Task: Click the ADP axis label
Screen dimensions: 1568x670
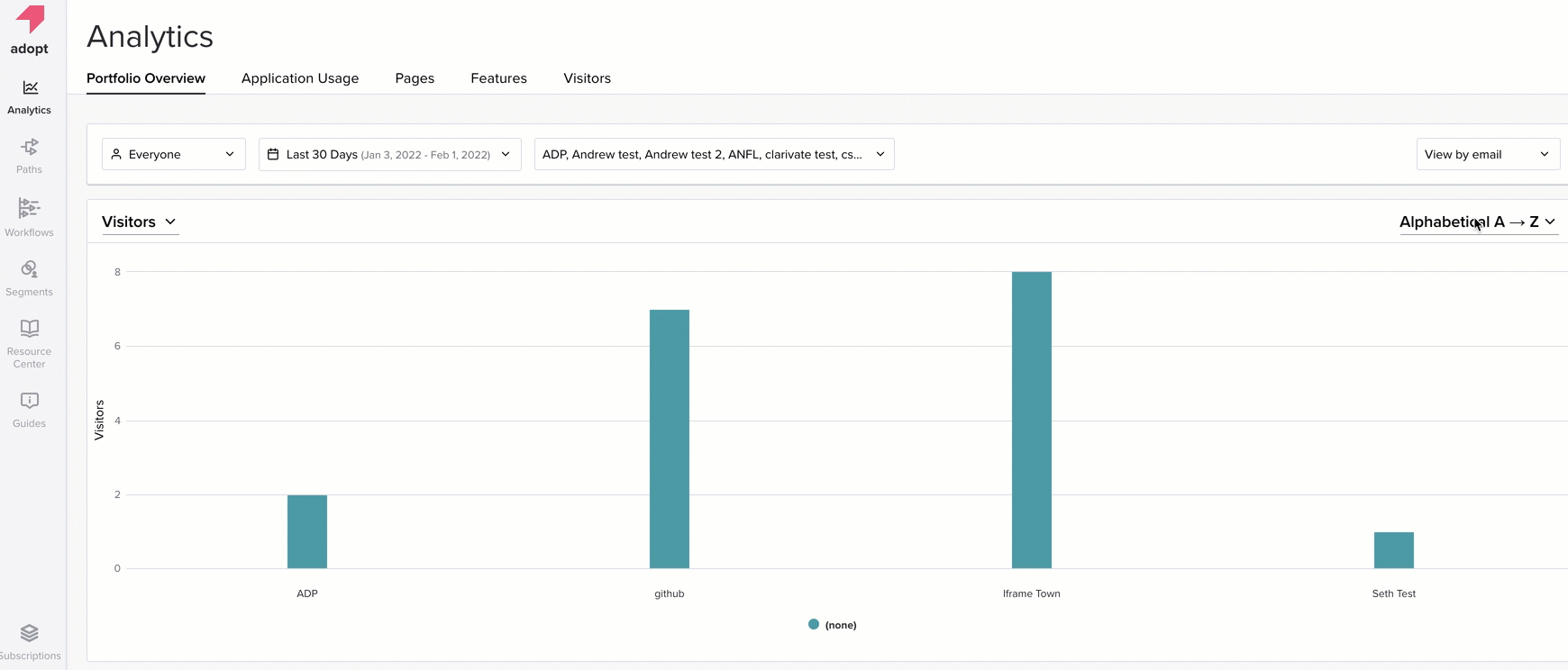Action: [307, 593]
